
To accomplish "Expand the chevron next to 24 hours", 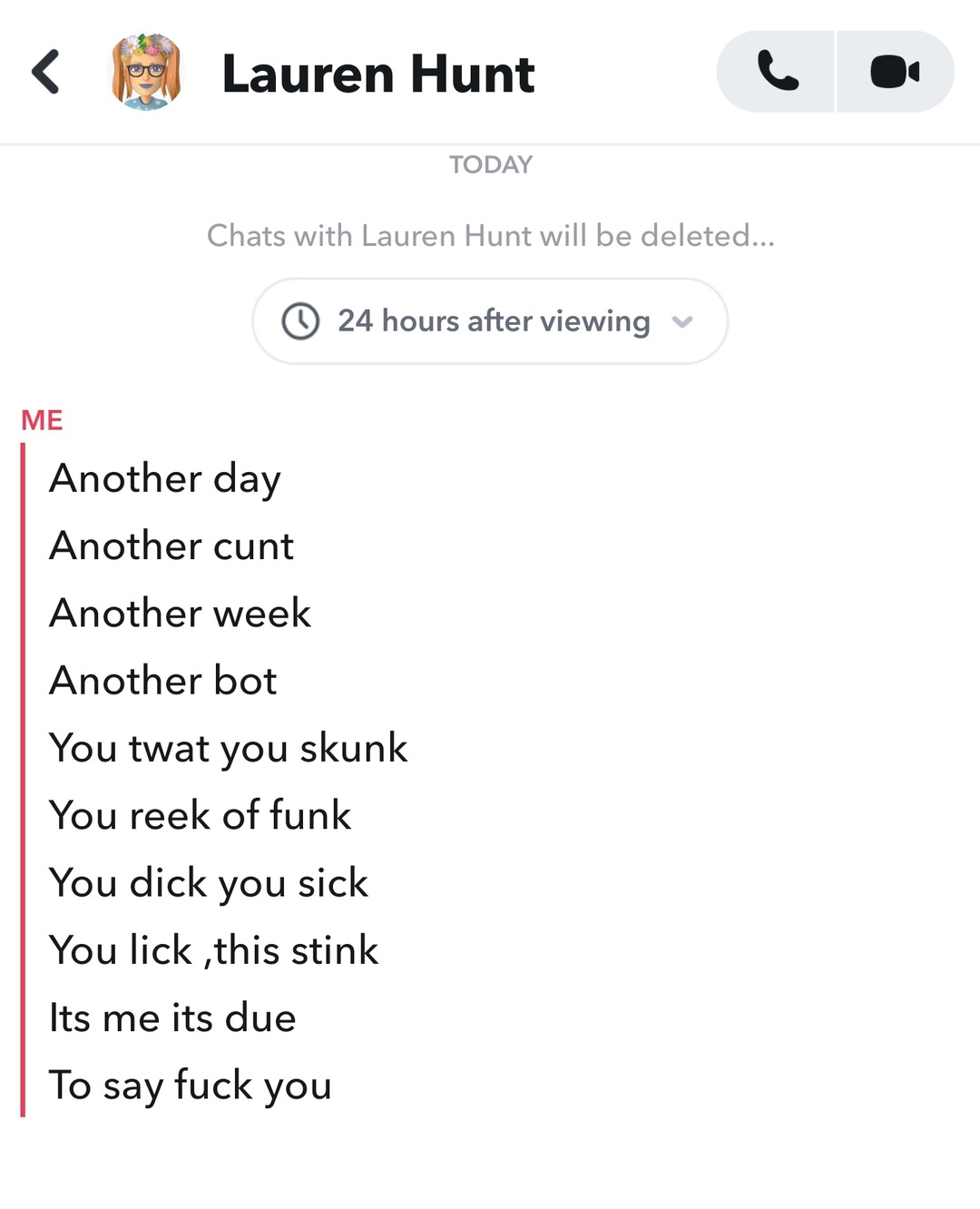I will coord(682,321).
